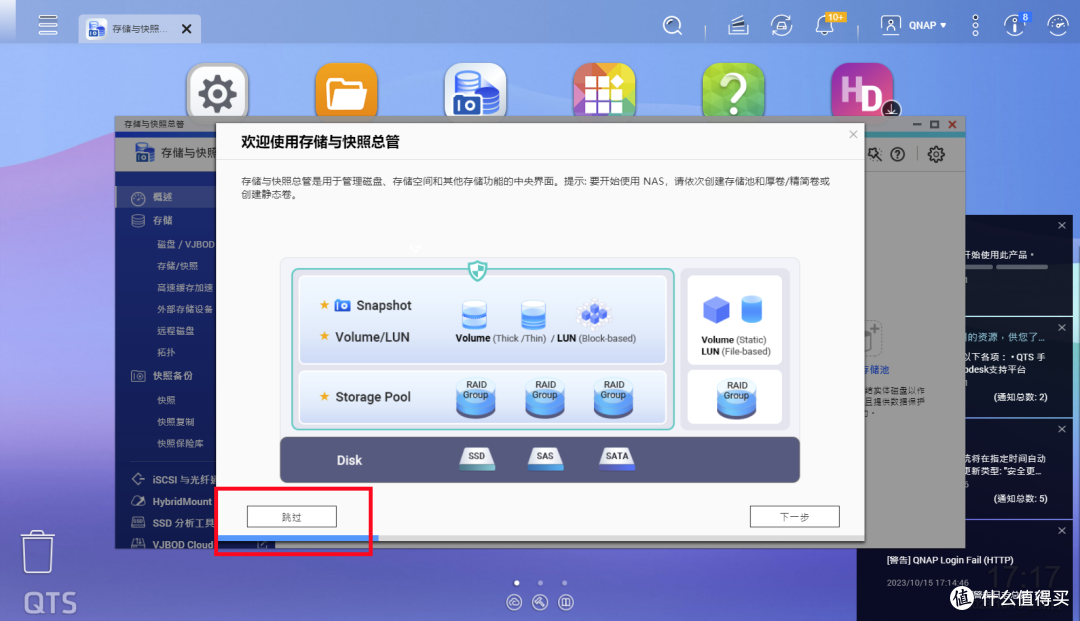Image resolution: width=1080 pixels, height=621 pixels.
Task: Open Control Panel gear desktop icon
Action: click(217, 92)
